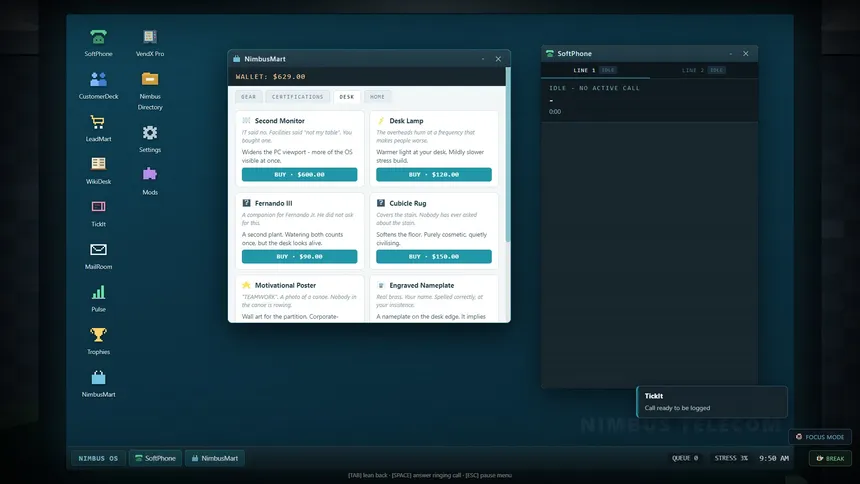Open the Nimbus Directory folder icon
This screenshot has height=484, width=860.
[150, 91]
